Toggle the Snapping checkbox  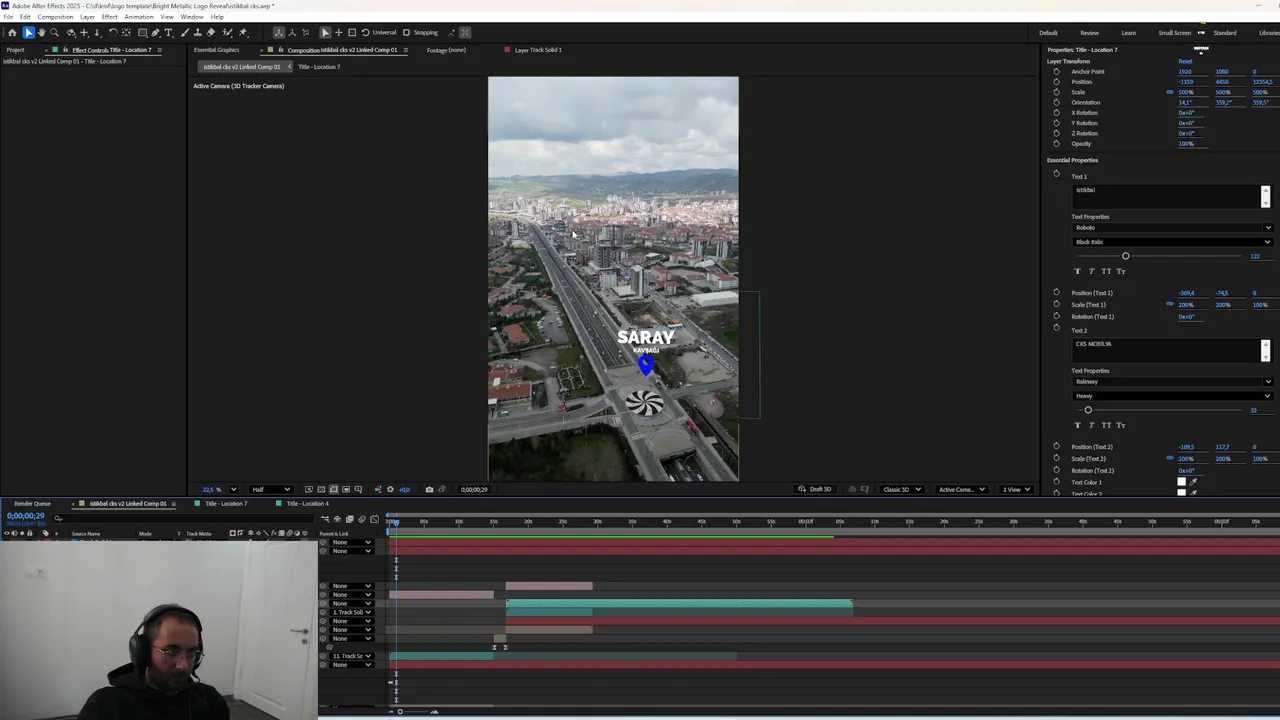(x=406, y=33)
